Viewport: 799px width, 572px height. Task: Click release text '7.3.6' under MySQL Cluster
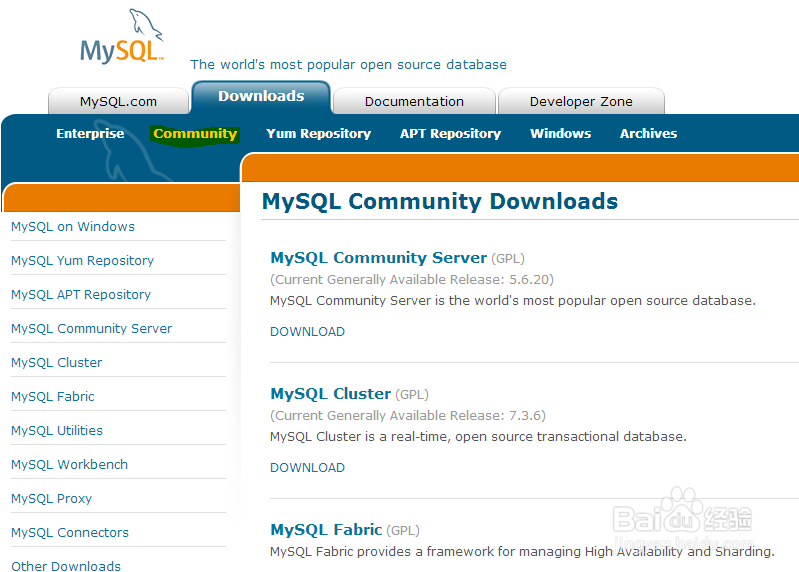click(x=525, y=416)
